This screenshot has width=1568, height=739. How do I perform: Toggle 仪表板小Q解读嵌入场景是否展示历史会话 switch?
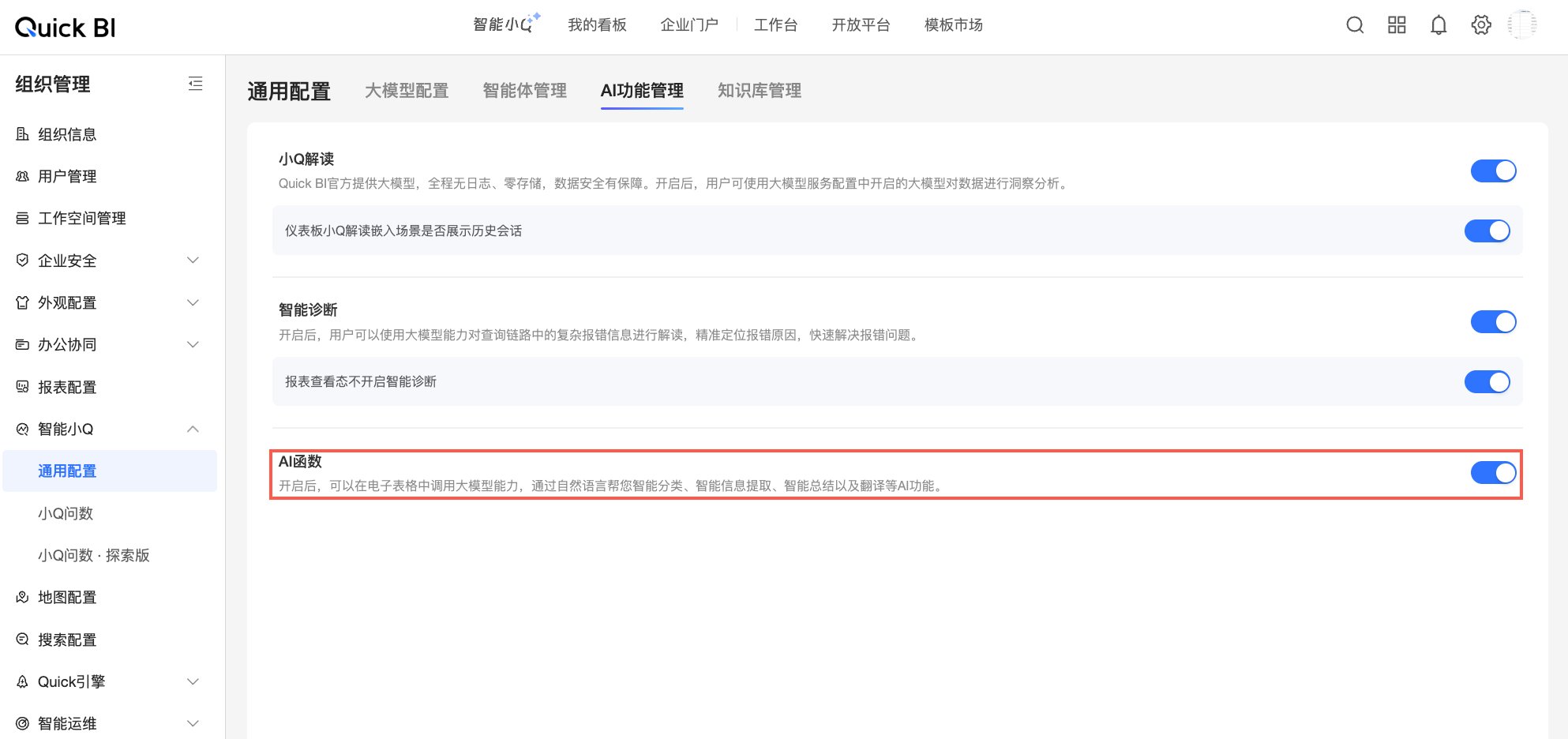(x=1487, y=231)
